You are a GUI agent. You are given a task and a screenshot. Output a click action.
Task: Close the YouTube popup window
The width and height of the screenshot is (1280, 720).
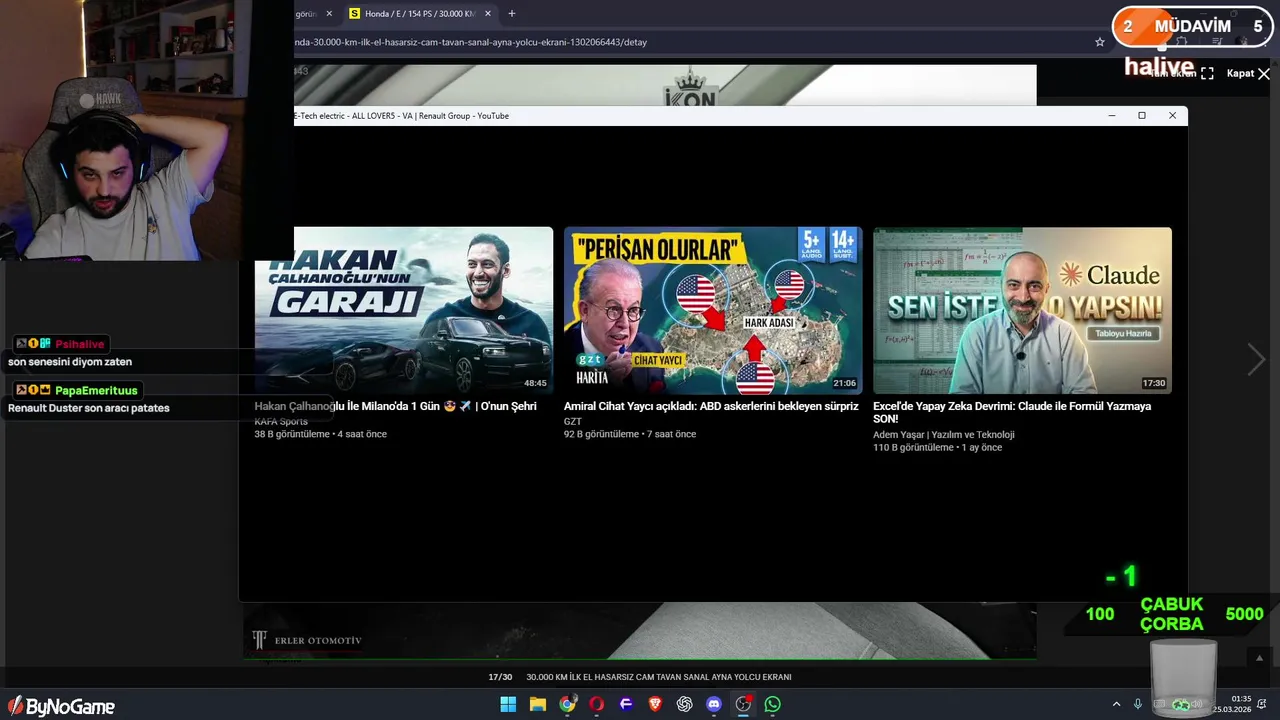pyautogui.click(x=1172, y=116)
